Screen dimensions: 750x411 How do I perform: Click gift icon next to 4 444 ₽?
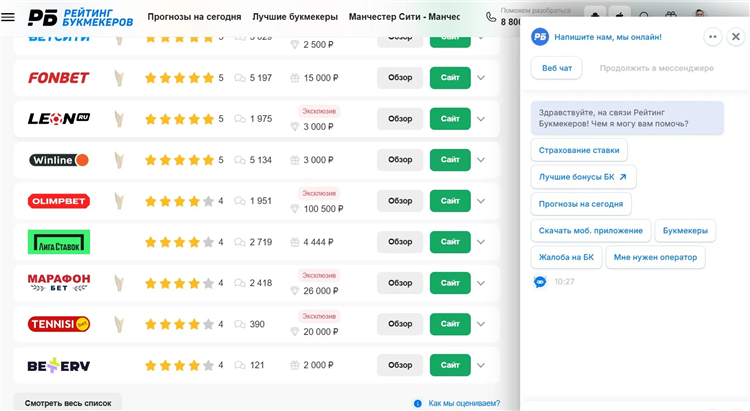(295, 242)
